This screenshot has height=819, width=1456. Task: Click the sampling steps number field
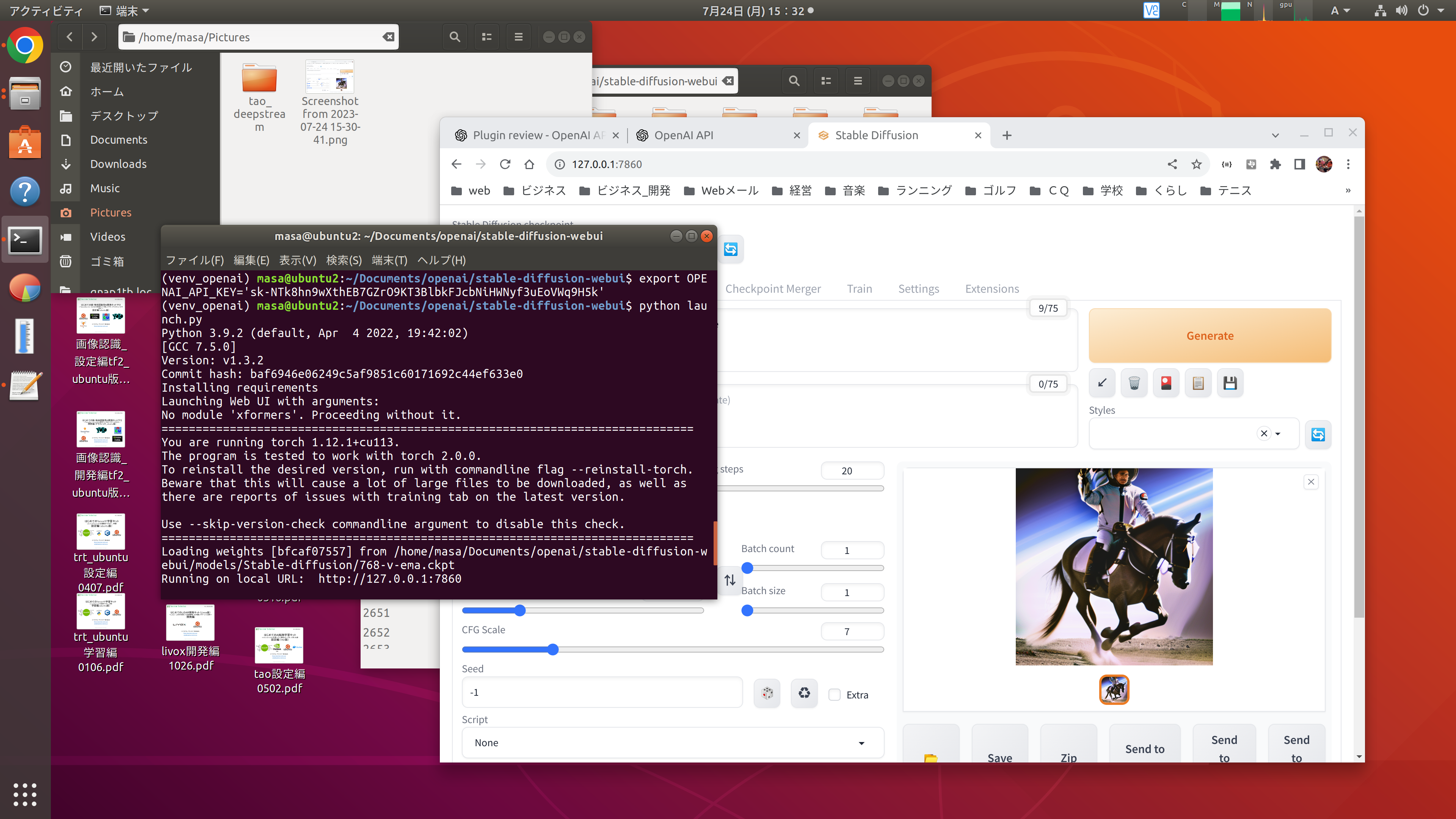coord(852,470)
